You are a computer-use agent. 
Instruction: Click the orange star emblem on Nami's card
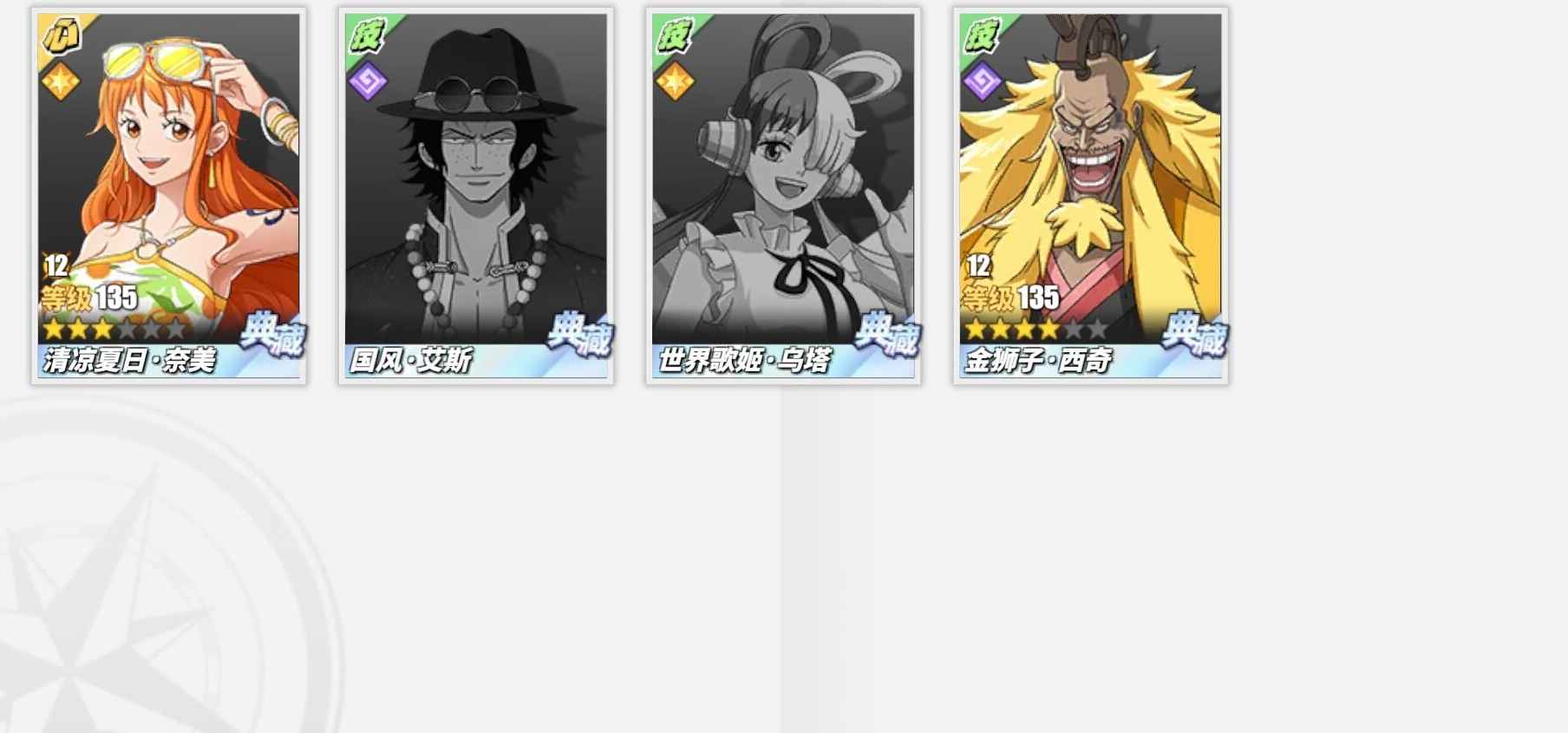[61, 82]
